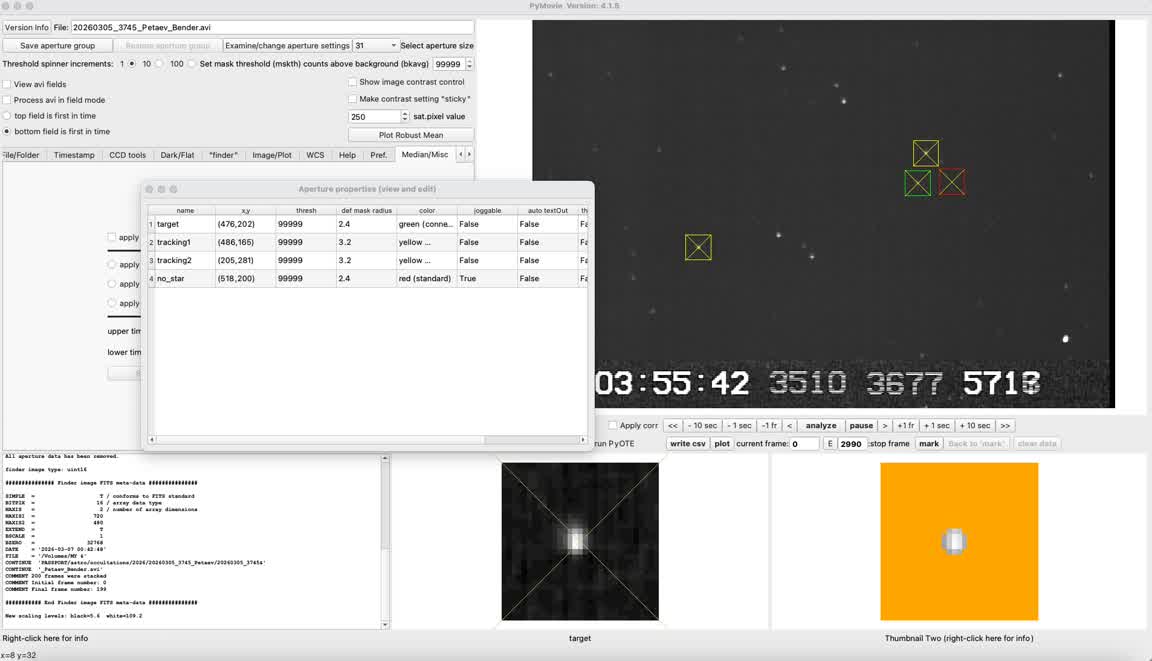The height and width of the screenshot is (661, 1152).
Task: Click the red no_star aperture box
Action: click(951, 182)
